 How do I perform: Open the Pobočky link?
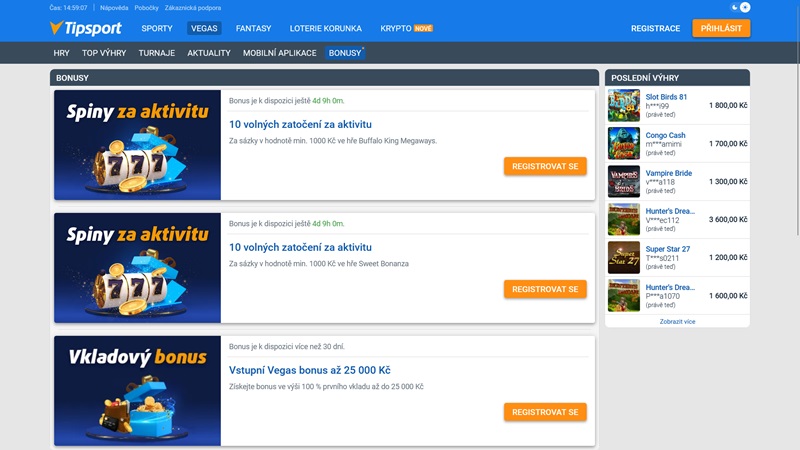146,8
